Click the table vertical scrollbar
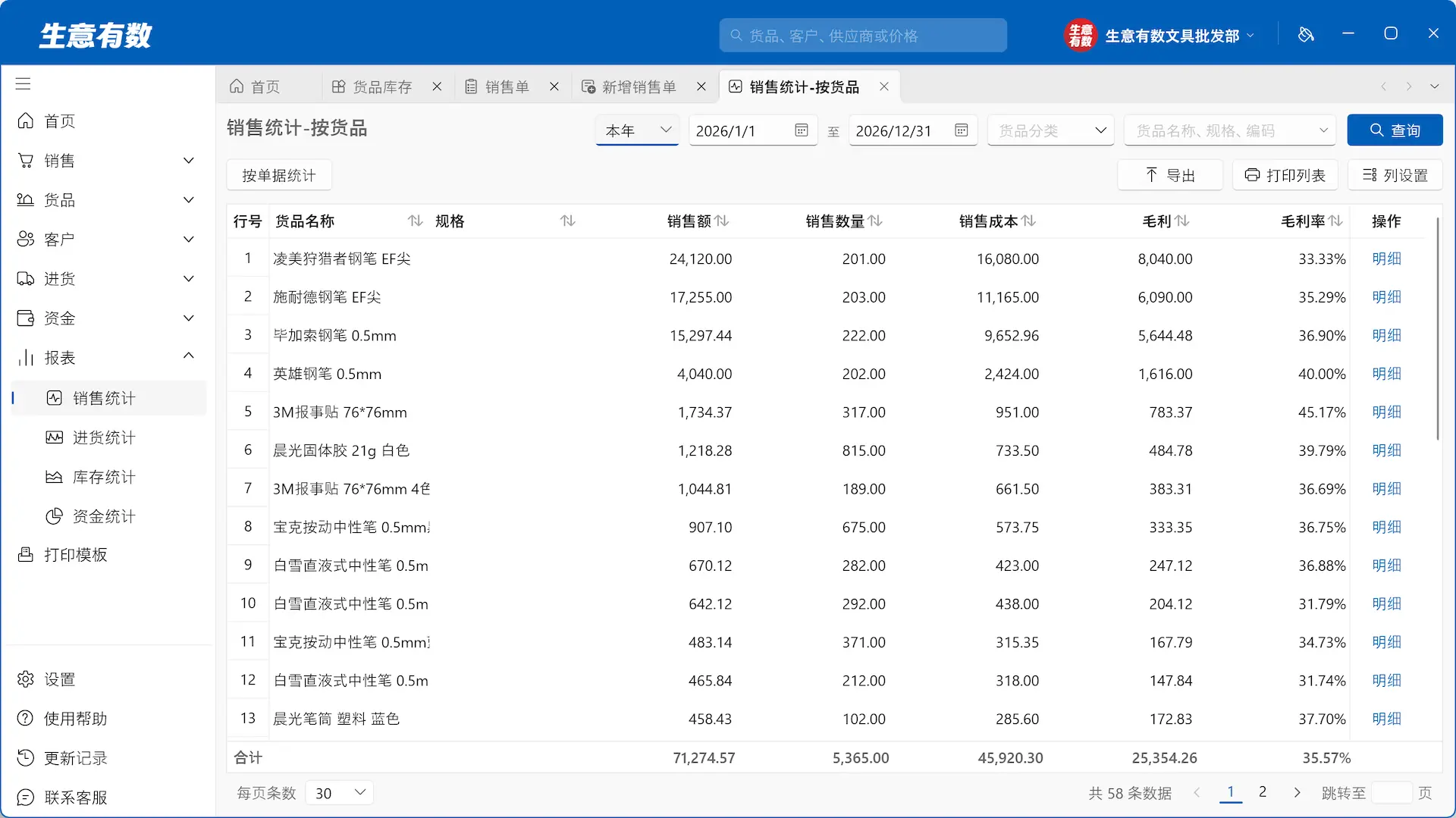The height and width of the screenshot is (818, 1456). point(1437,330)
